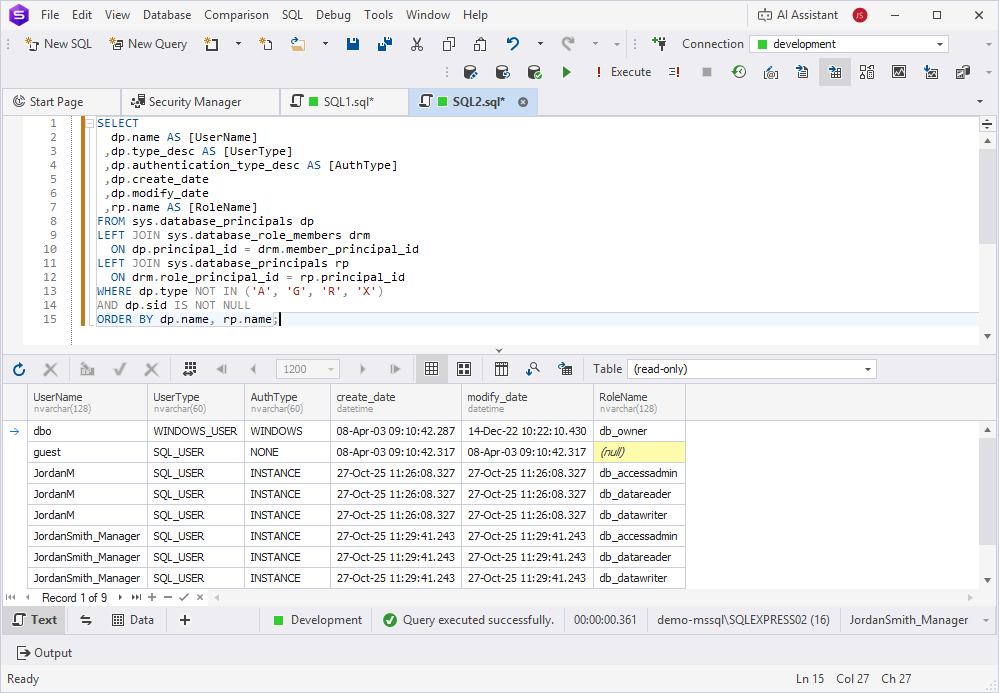This screenshot has height=693, width=999.
Task: Switch results to card view mode
Action: (464, 369)
